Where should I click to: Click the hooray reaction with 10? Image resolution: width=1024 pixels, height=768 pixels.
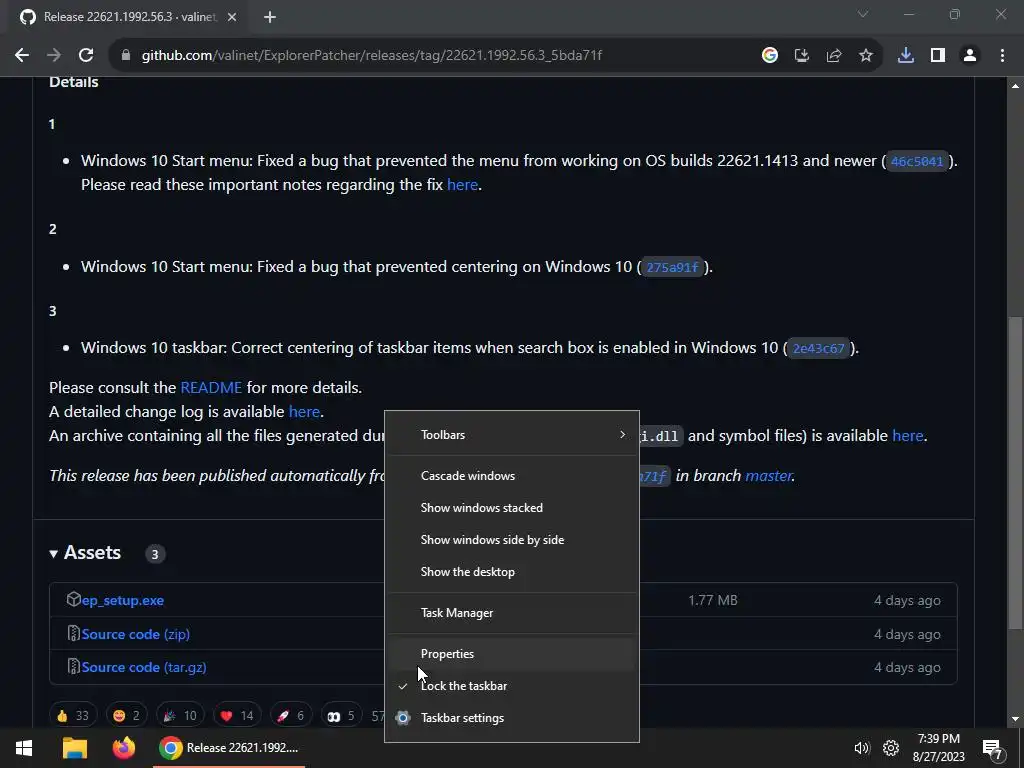click(180, 716)
